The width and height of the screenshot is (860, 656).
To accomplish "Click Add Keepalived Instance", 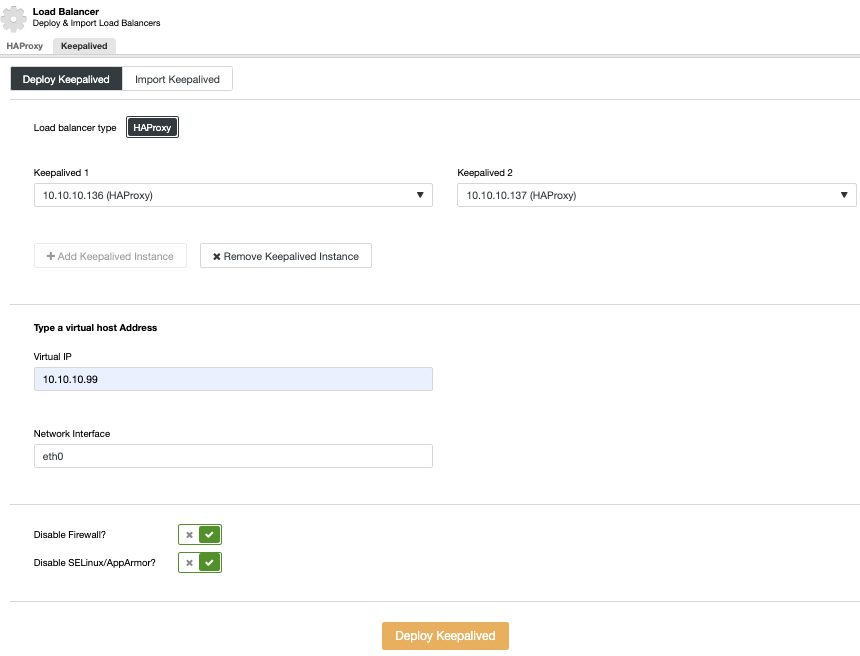I will (110, 256).
